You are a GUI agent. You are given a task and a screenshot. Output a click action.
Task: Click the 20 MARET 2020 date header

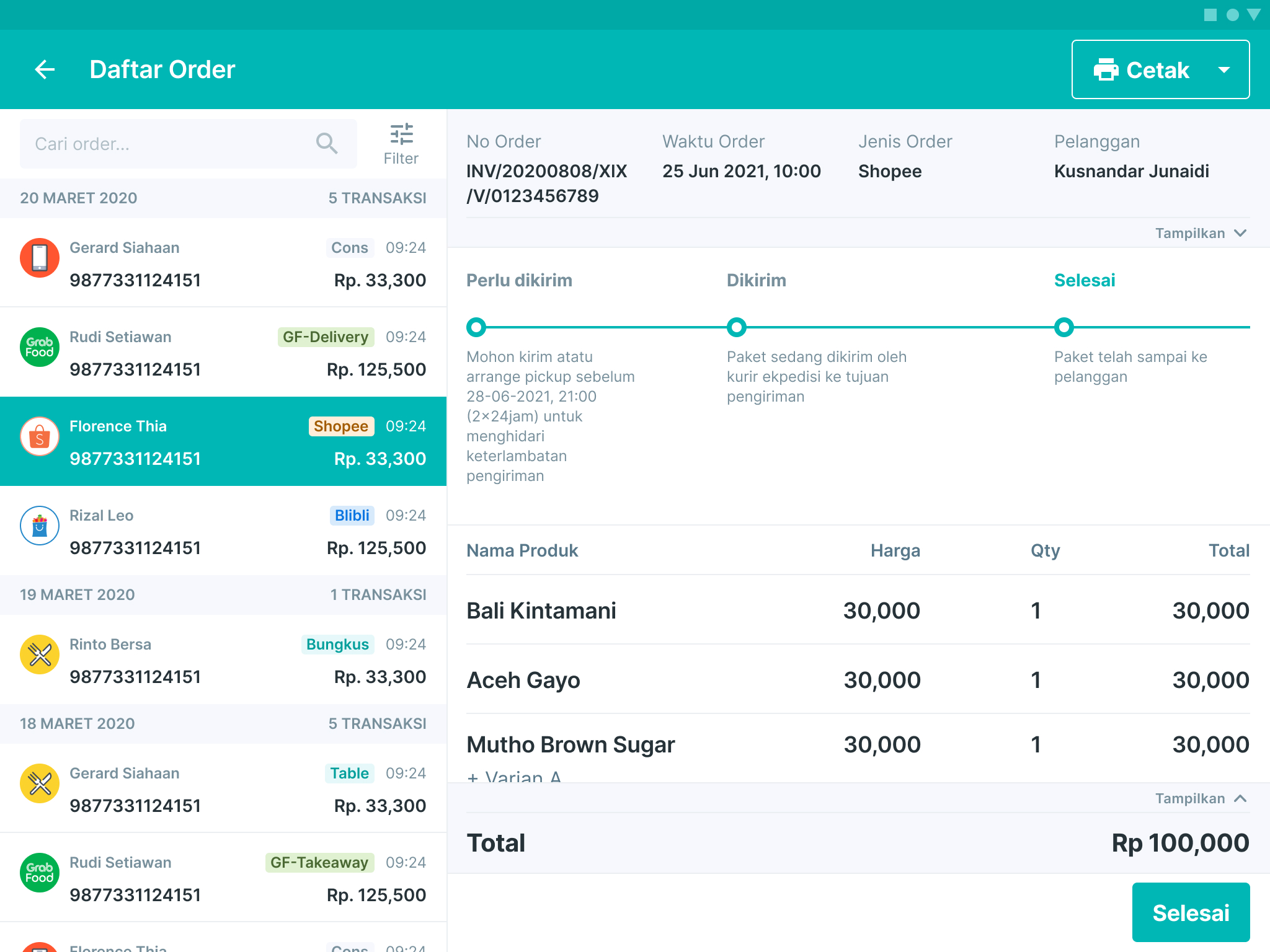click(223, 198)
